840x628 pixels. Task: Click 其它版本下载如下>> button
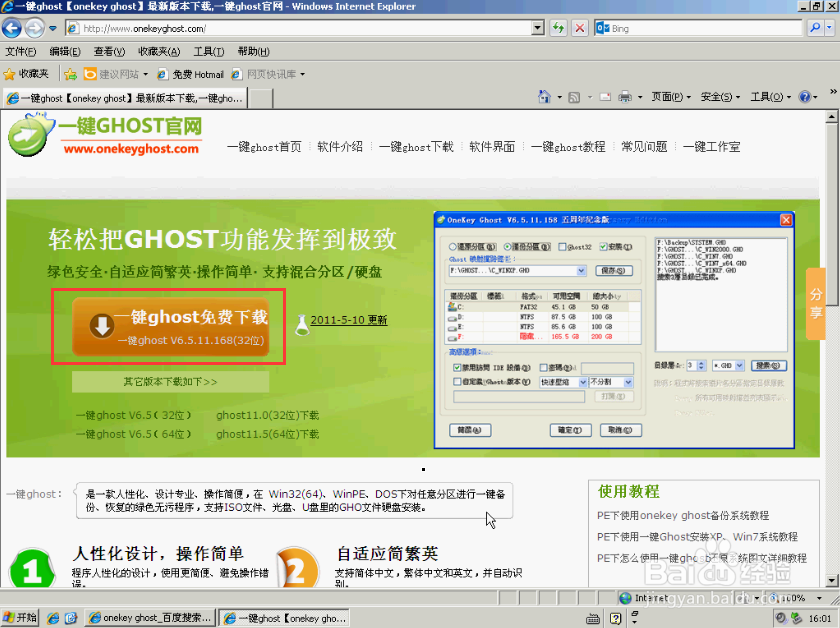point(170,382)
